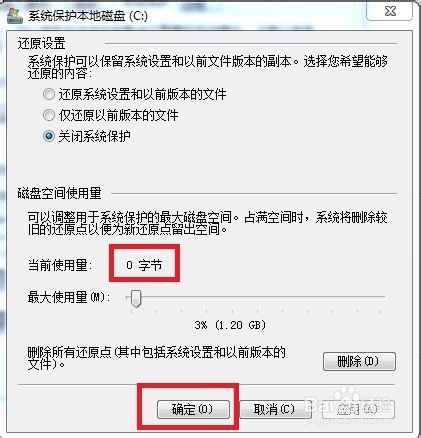
Task: Click the 系统保护本地磁盘 (C:) title text
Action: point(88,16)
